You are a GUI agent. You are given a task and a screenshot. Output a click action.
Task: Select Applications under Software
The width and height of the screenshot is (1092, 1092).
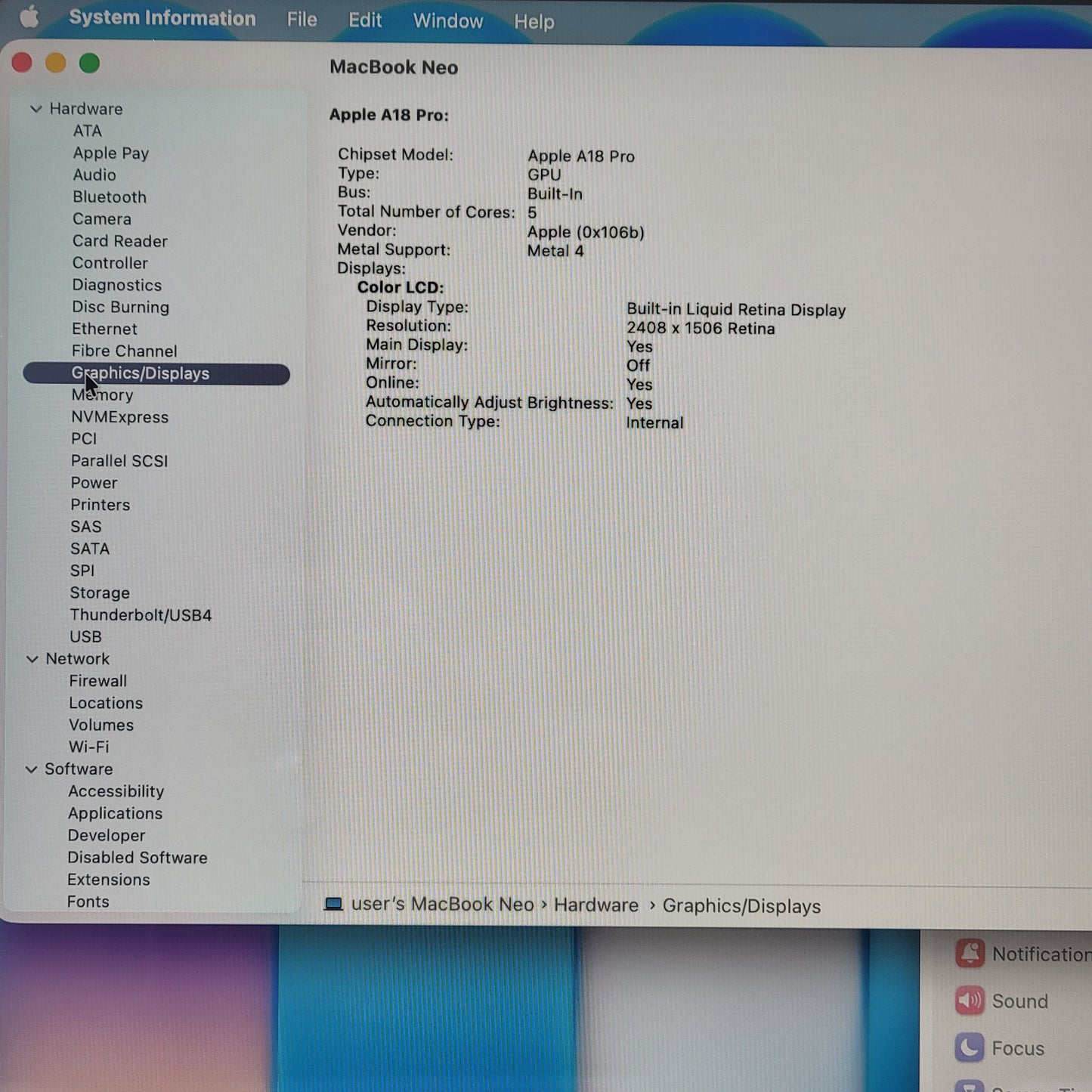click(115, 813)
